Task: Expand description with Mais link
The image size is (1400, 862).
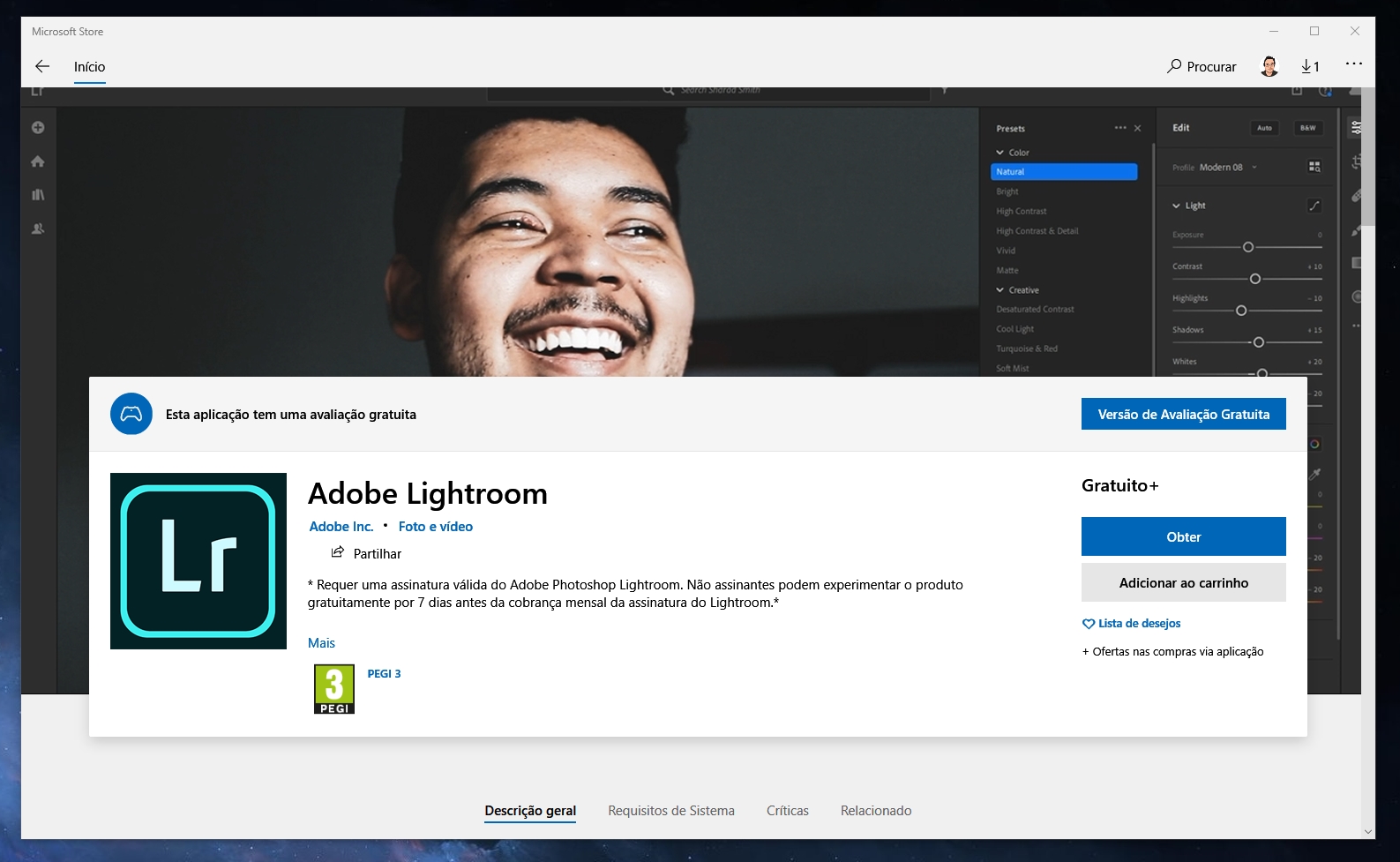Action: coord(321,642)
